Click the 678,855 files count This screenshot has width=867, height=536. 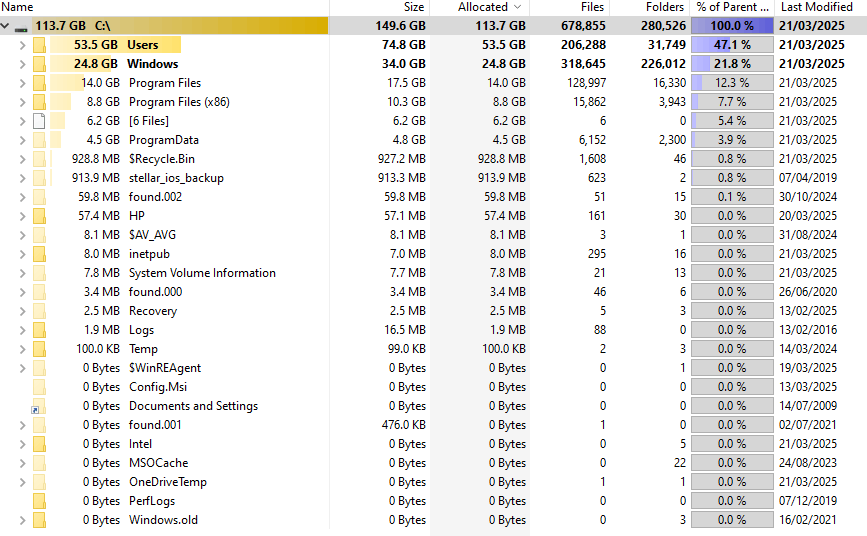pos(583,26)
